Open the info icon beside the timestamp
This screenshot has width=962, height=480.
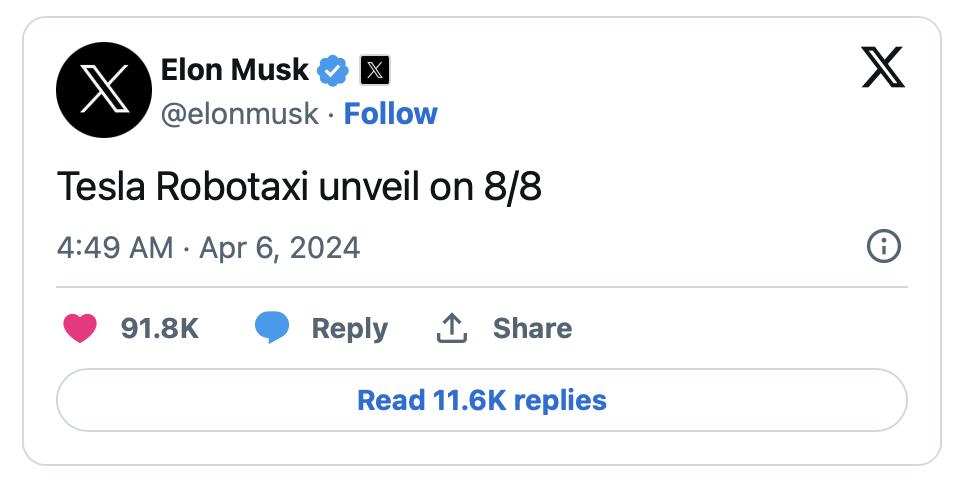(x=884, y=246)
